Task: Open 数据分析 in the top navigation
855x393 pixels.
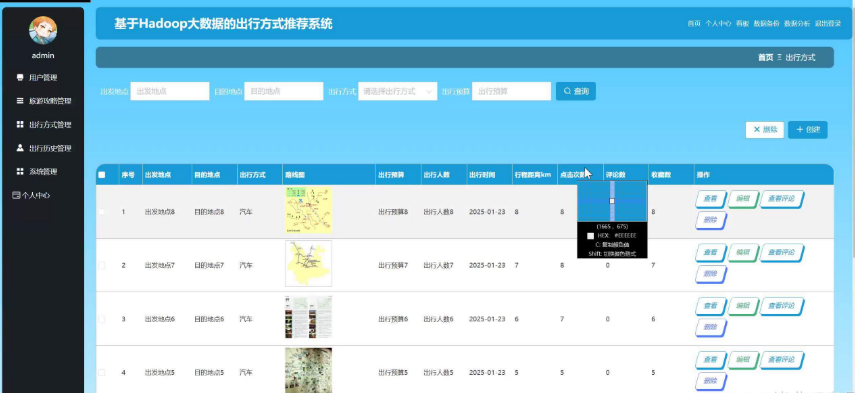Action: (x=797, y=23)
